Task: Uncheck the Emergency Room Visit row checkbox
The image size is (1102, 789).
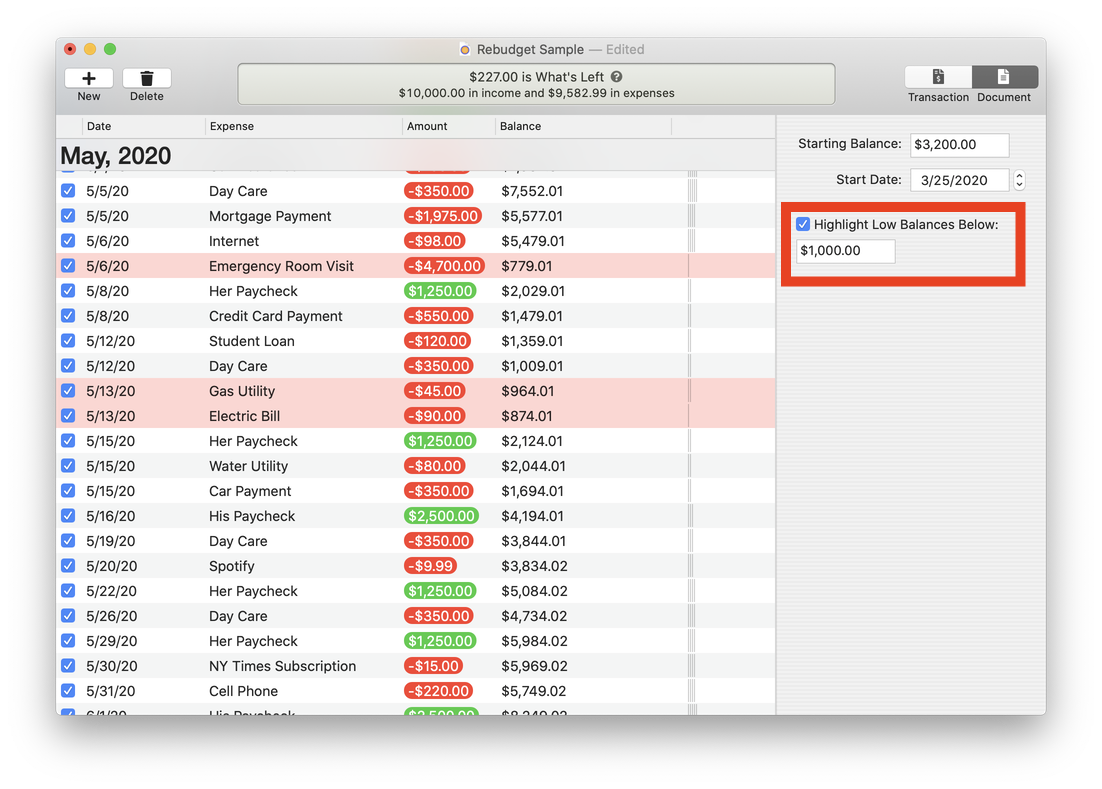Action: pyautogui.click(x=68, y=266)
